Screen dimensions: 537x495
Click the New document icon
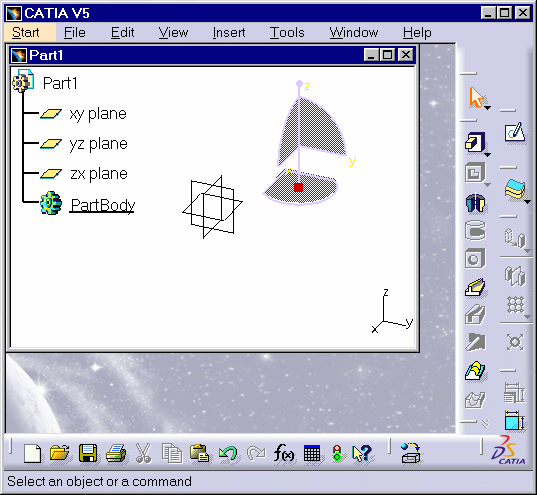point(33,453)
